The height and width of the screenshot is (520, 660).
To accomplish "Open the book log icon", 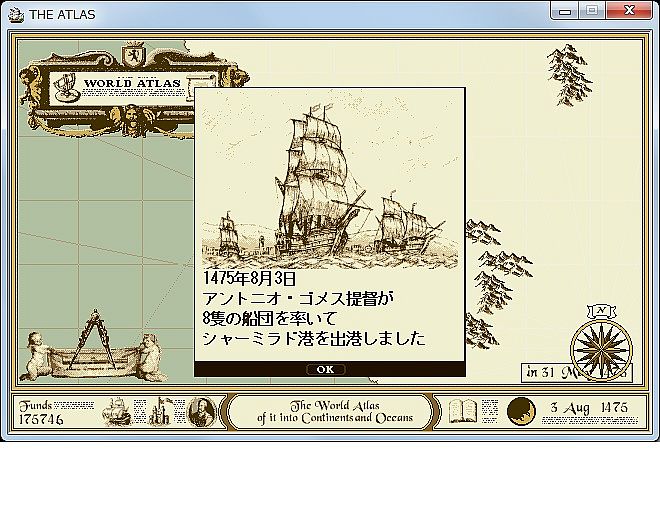I will coord(463,411).
